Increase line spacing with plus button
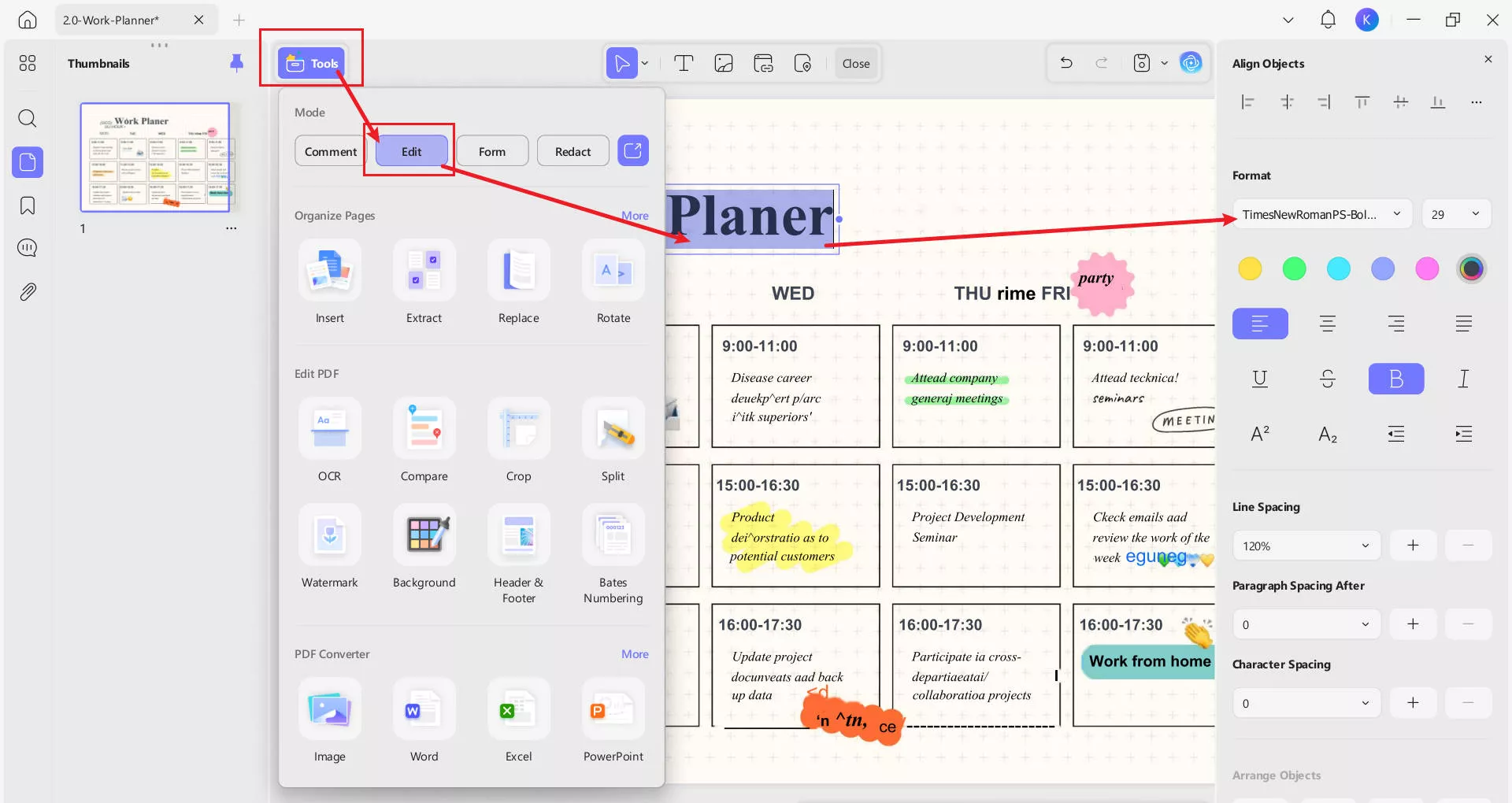 [x=1414, y=546]
